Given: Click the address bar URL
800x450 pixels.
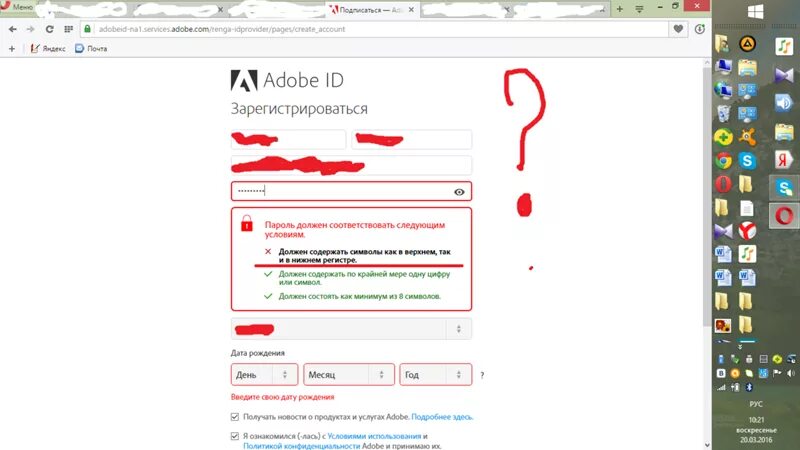Looking at the screenshot, I should point(222,29).
